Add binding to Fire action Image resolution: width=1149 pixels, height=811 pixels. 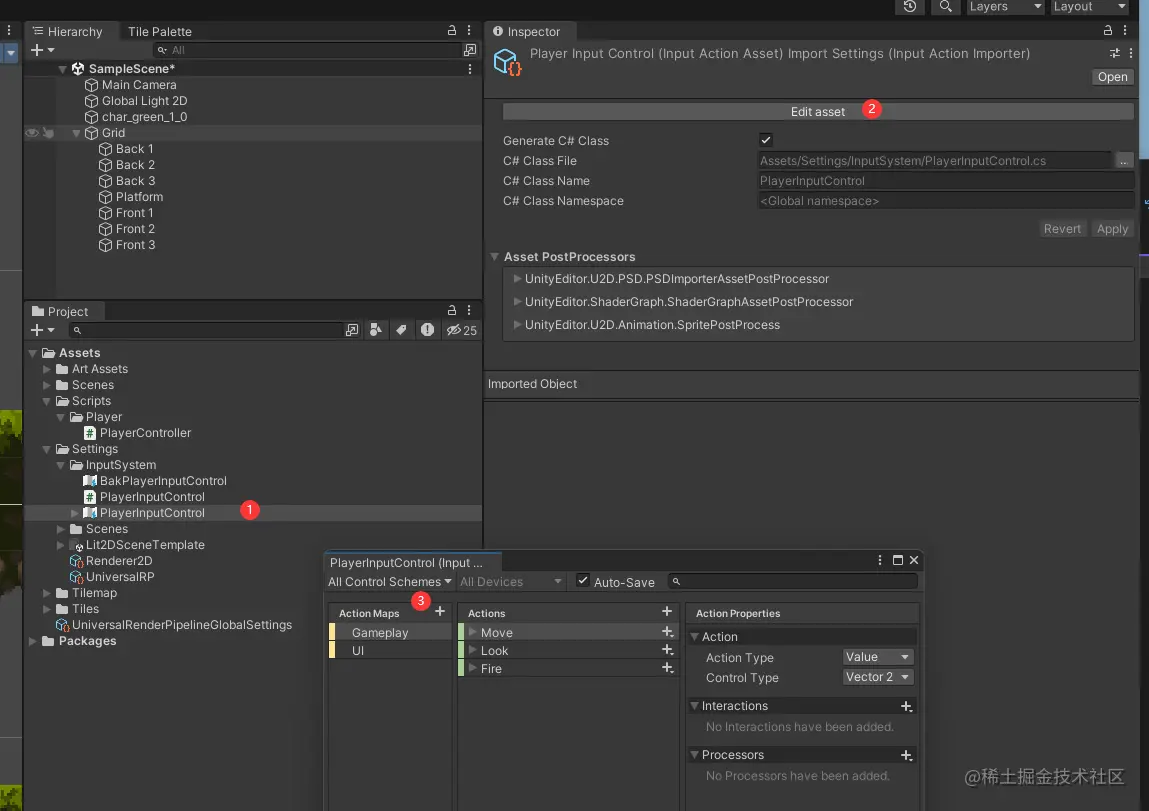(668, 668)
